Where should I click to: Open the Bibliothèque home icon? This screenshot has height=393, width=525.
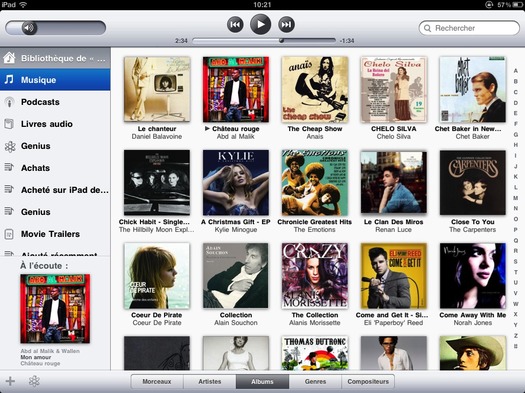pos(9,58)
